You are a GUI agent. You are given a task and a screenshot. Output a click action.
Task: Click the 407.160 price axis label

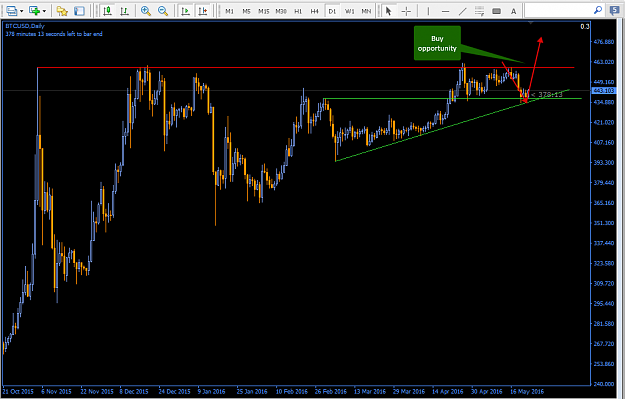coord(603,142)
